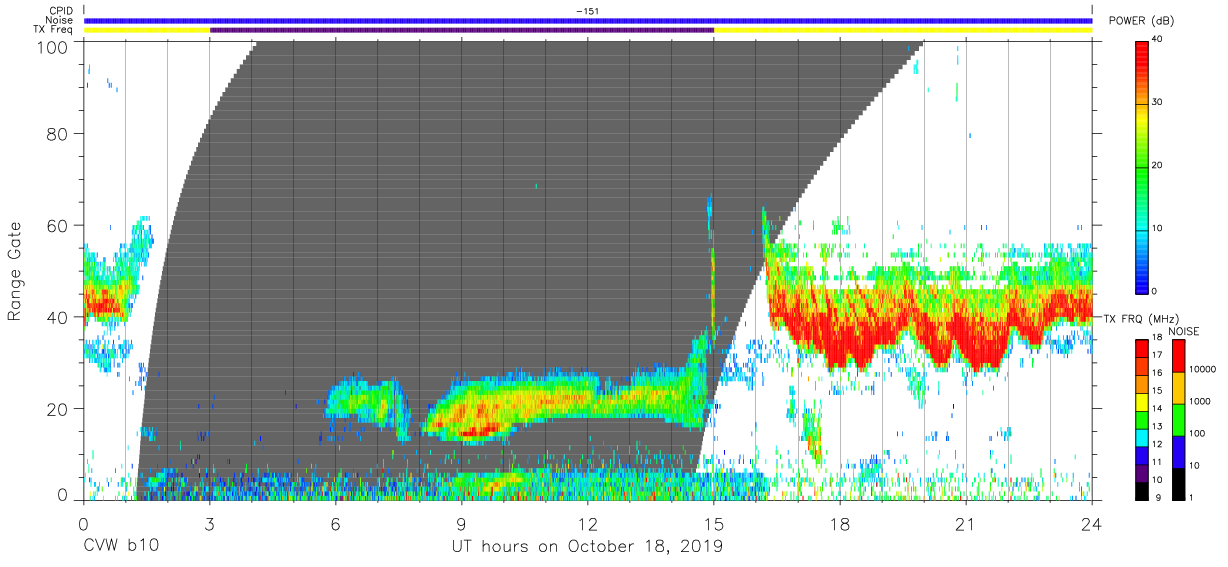
Task: Click the '10000' label in NOISE legend
Action: coord(1204,370)
